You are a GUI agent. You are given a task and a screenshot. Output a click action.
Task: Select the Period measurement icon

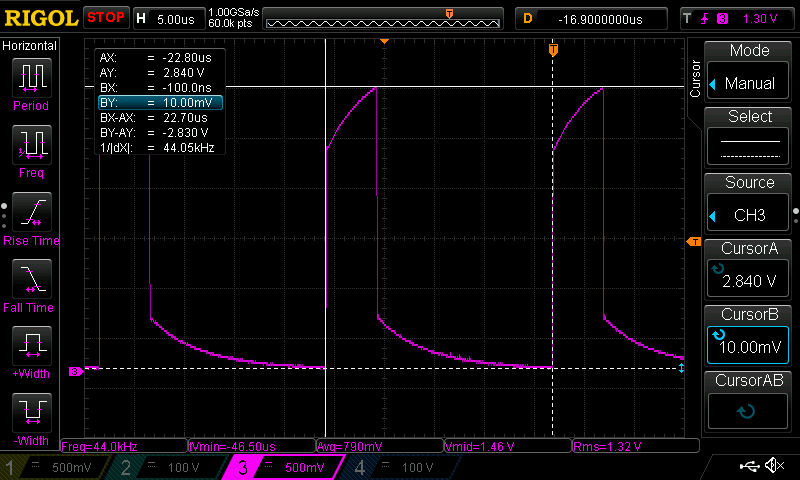pos(32,78)
